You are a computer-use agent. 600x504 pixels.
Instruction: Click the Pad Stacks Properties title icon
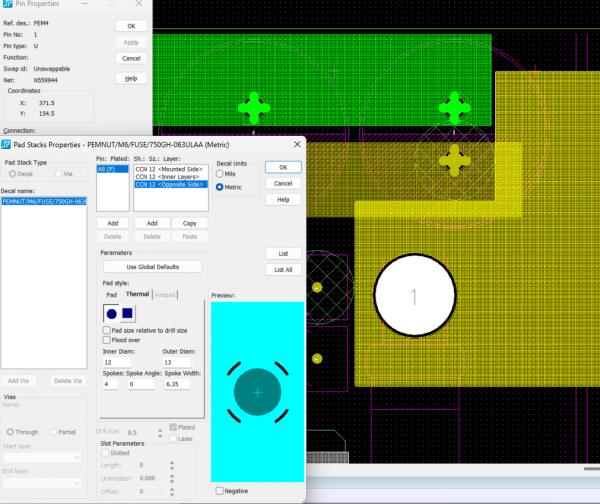coord(7,145)
